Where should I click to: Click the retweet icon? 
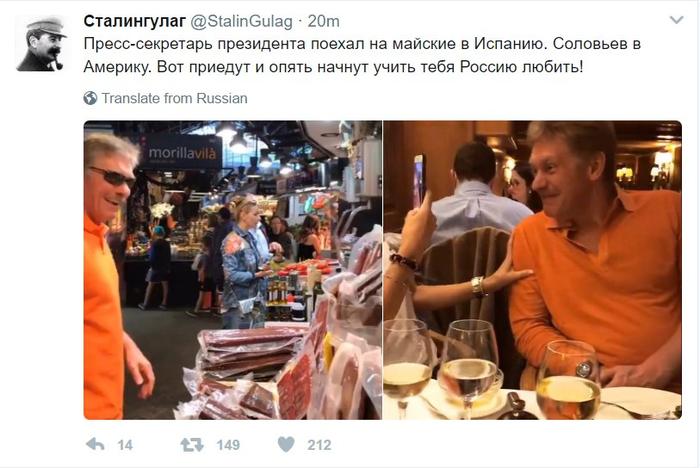point(192,444)
